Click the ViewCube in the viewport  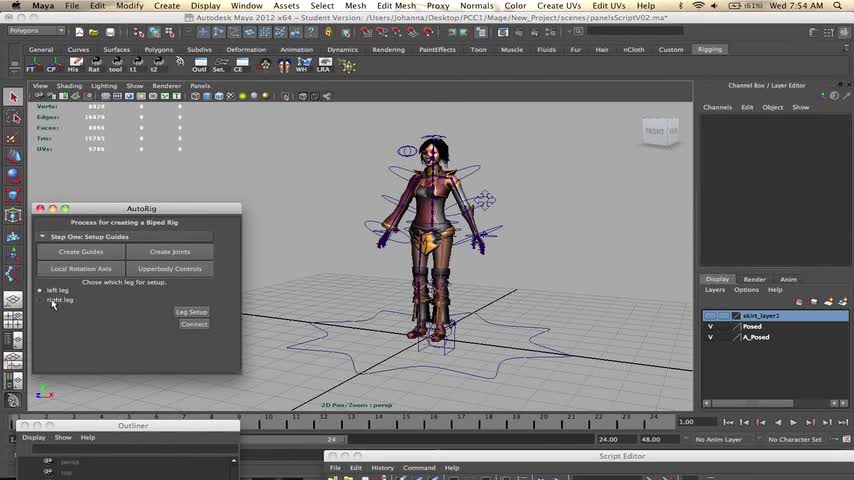tap(659, 131)
